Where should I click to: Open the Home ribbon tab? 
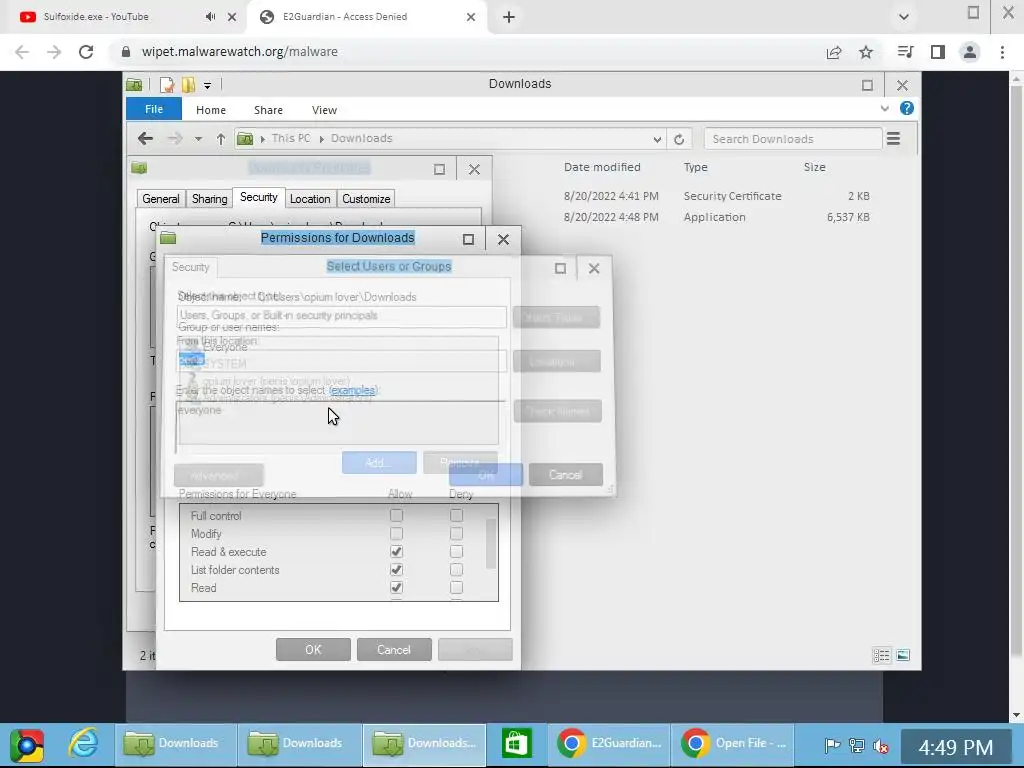211,110
